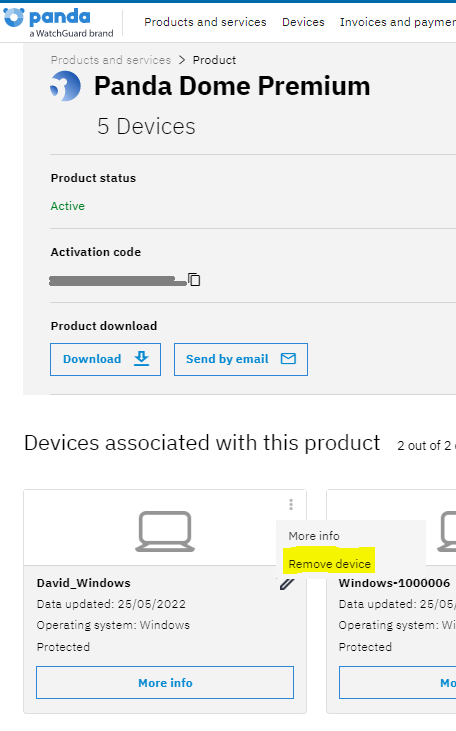Go to Invoices and payments tab
This screenshot has width=456, height=731.
[398, 22]
